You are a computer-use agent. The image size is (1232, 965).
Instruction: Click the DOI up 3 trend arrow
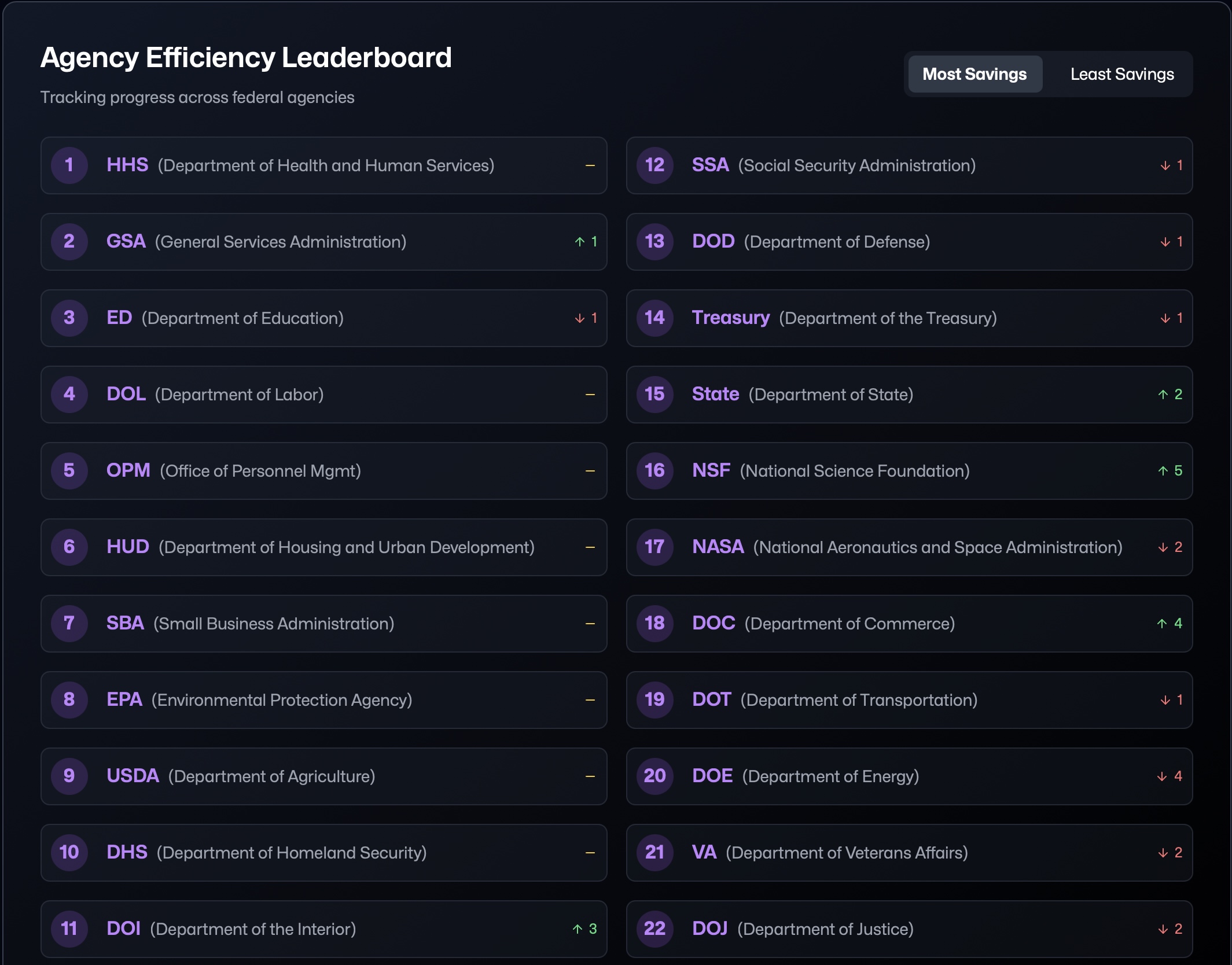point(584,929)
